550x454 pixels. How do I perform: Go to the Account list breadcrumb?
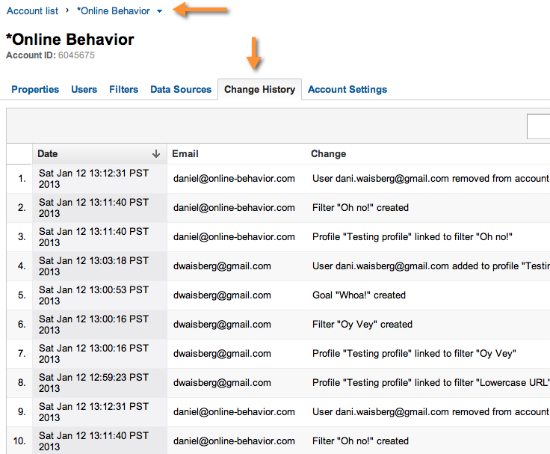[x=32, y=11]
